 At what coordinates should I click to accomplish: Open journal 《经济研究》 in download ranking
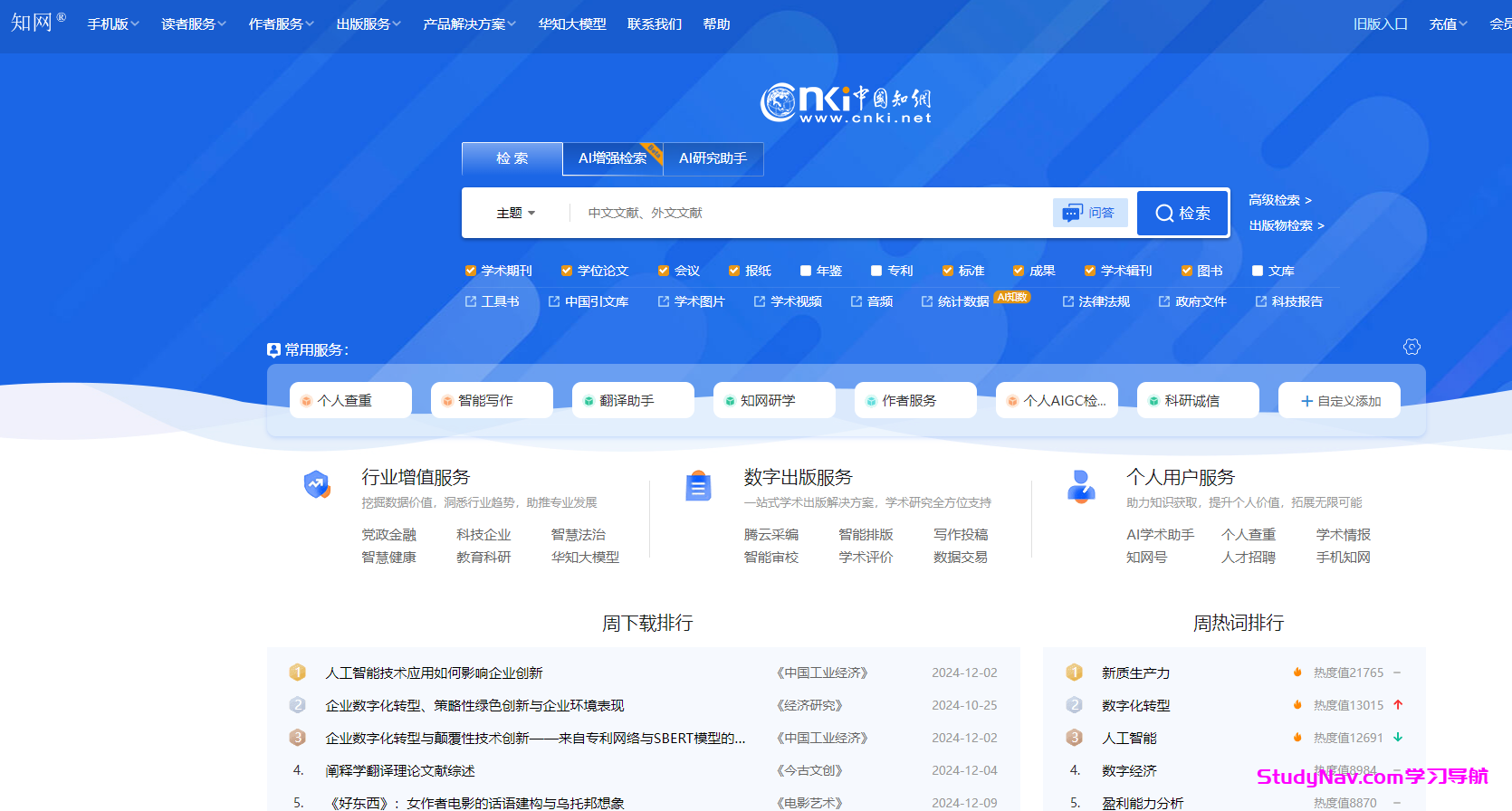[810, 705]
